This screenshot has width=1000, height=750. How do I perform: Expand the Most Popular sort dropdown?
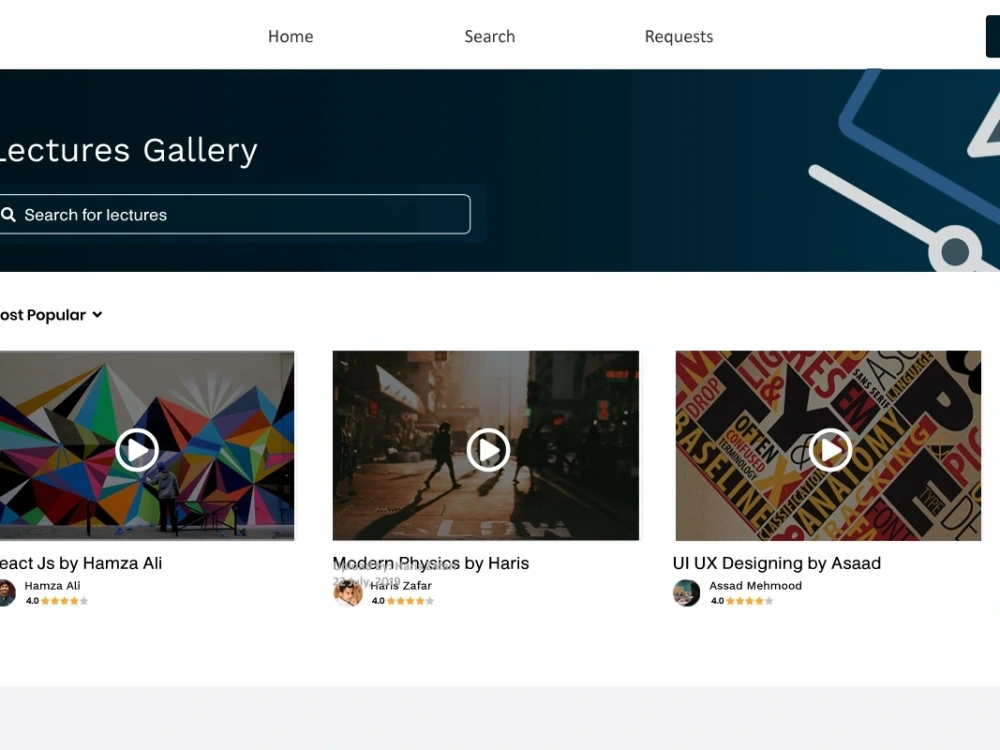(51, 315)
